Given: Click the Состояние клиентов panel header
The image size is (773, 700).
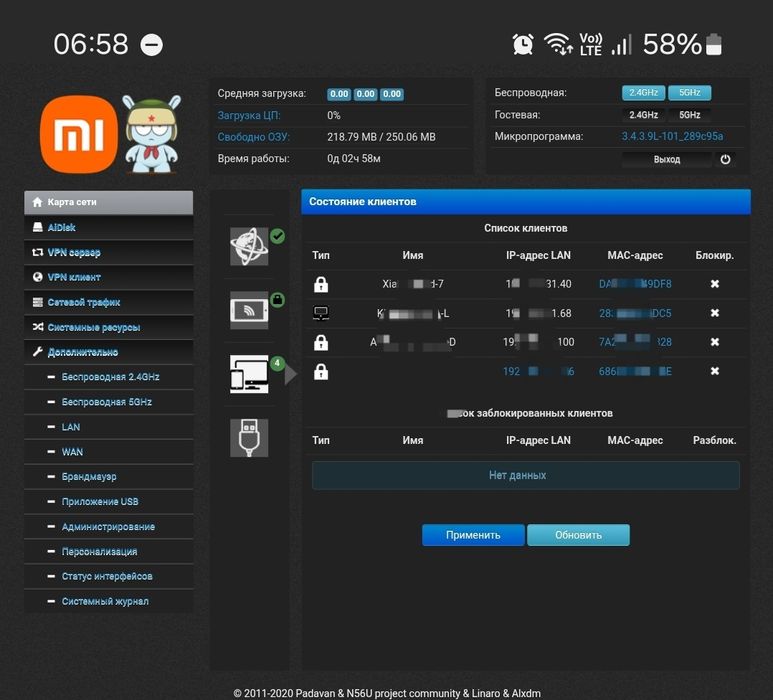Looking at the screenshot, I should (x=526, y=202).
